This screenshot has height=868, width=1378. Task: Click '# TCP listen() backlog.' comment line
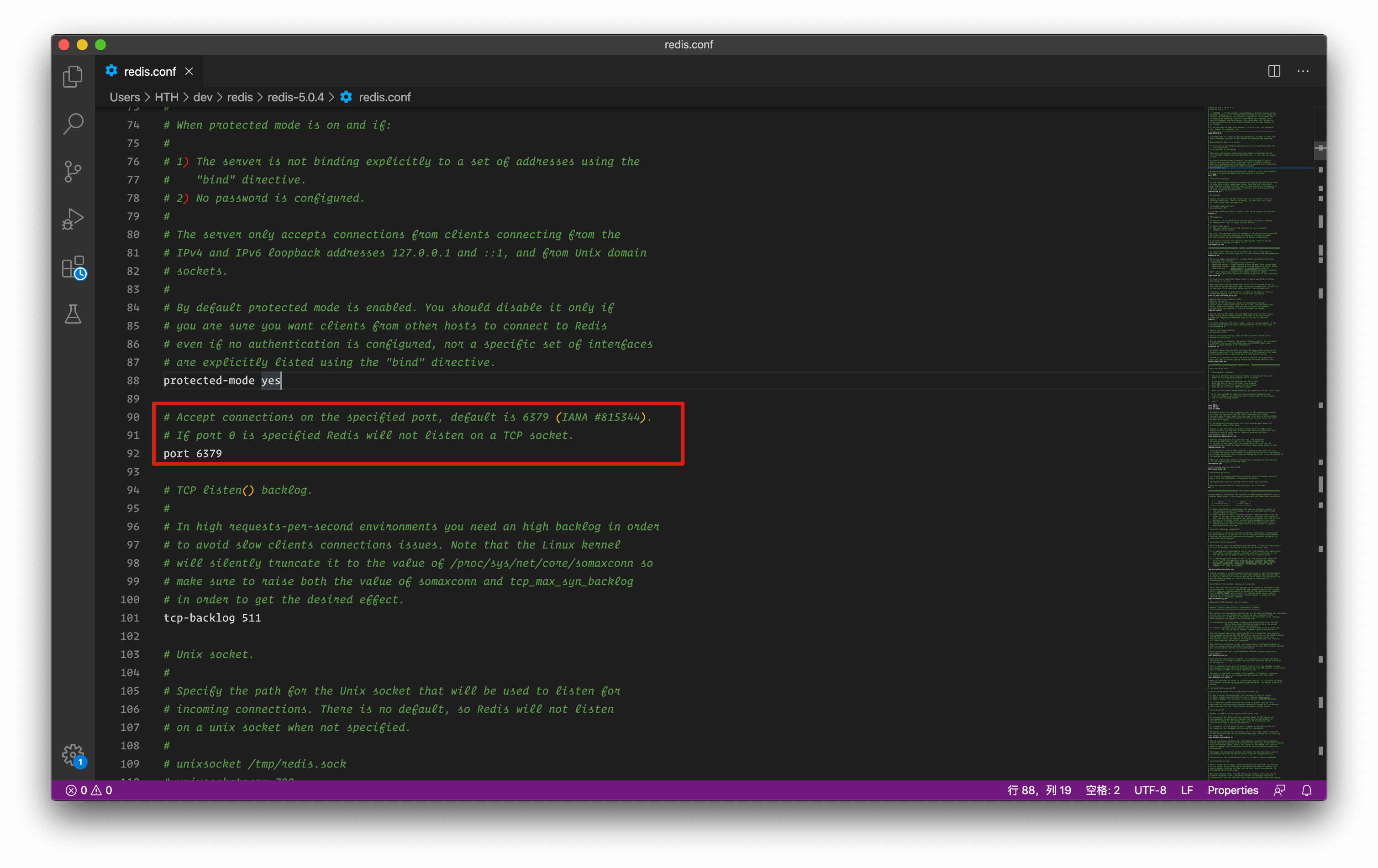238,490
